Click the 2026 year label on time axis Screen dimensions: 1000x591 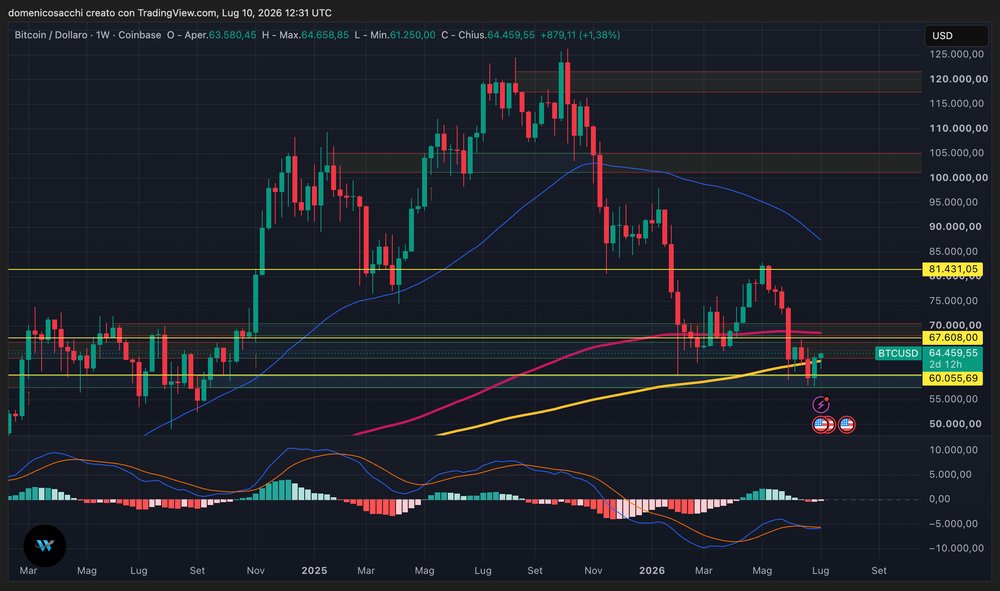coord(652,570)
